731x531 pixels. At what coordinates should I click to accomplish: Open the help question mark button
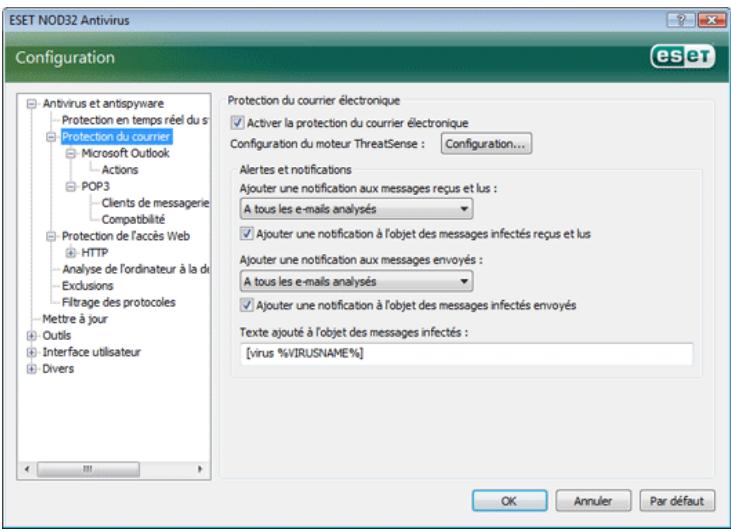click(x=681, y=20)
